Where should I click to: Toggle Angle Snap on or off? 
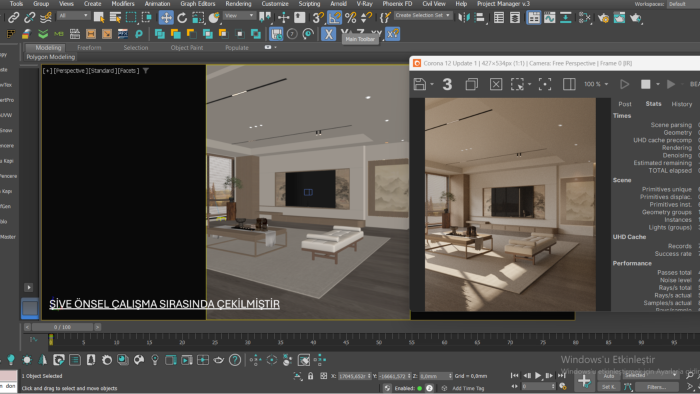pos(334,18)
